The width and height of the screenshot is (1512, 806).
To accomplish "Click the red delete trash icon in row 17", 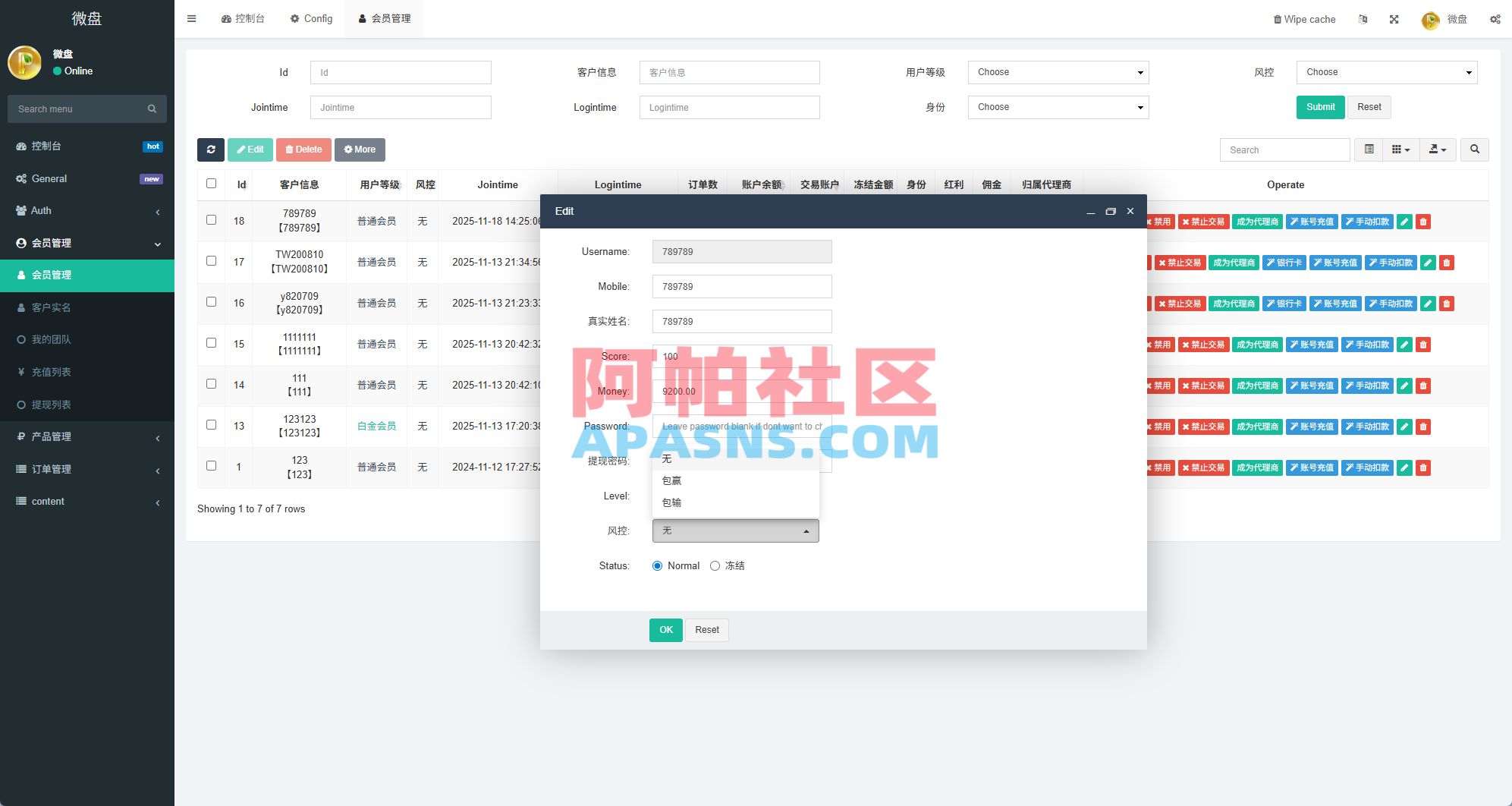I will click(1447, 263).
